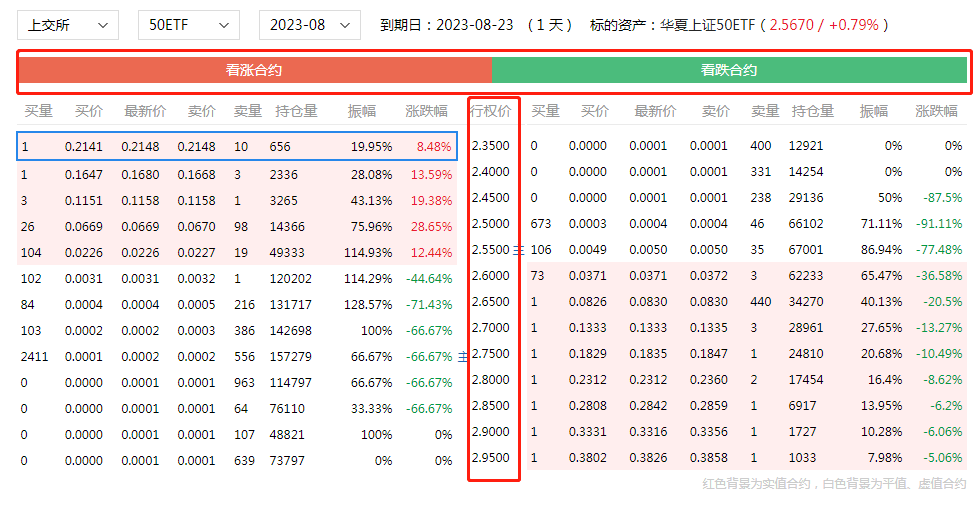Click put latest price 0.3826
Viewport: 976px width, 507px height.
coord(655,458)
